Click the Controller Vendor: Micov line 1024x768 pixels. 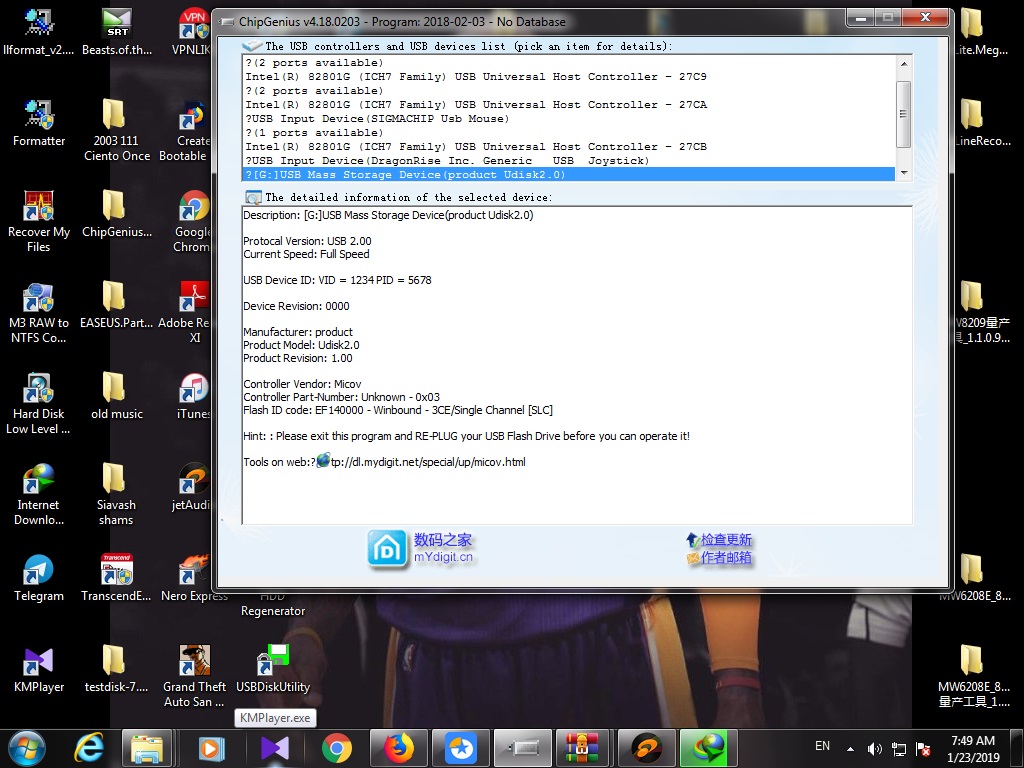pyautogui.click(x=302, y=384)
